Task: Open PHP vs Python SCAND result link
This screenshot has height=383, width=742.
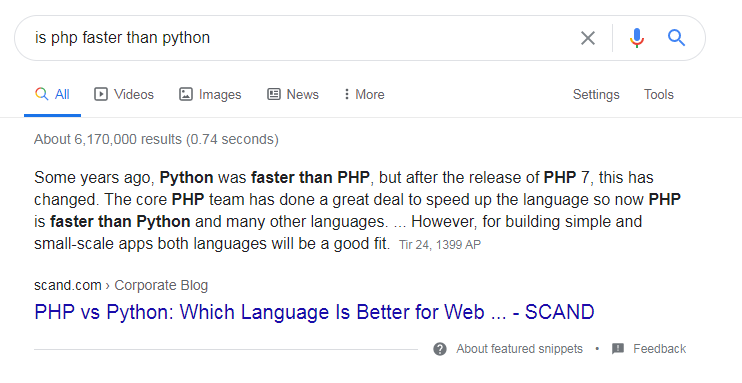Action: (314, 312)
